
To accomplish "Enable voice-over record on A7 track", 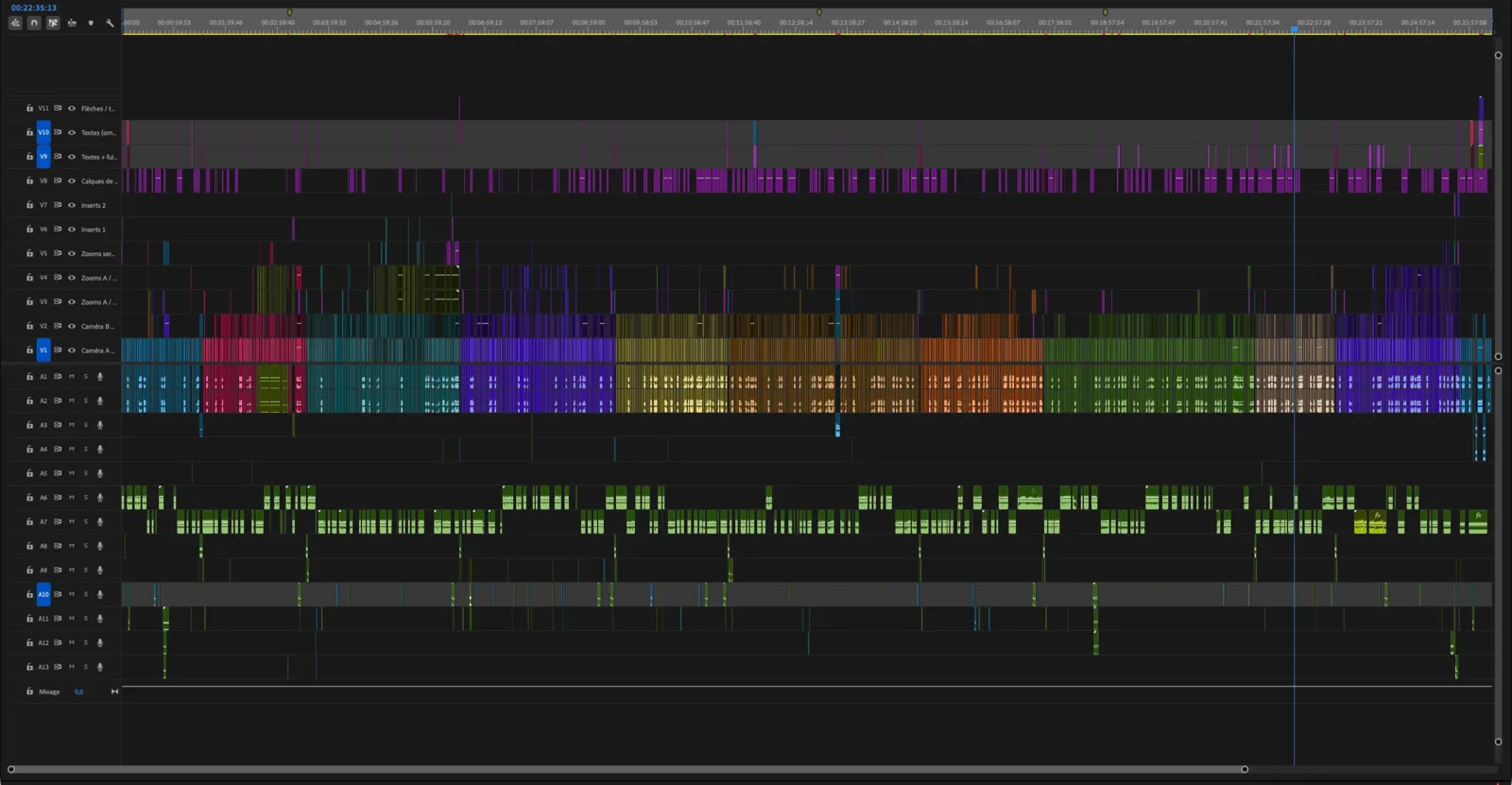I will pos(100,521).
